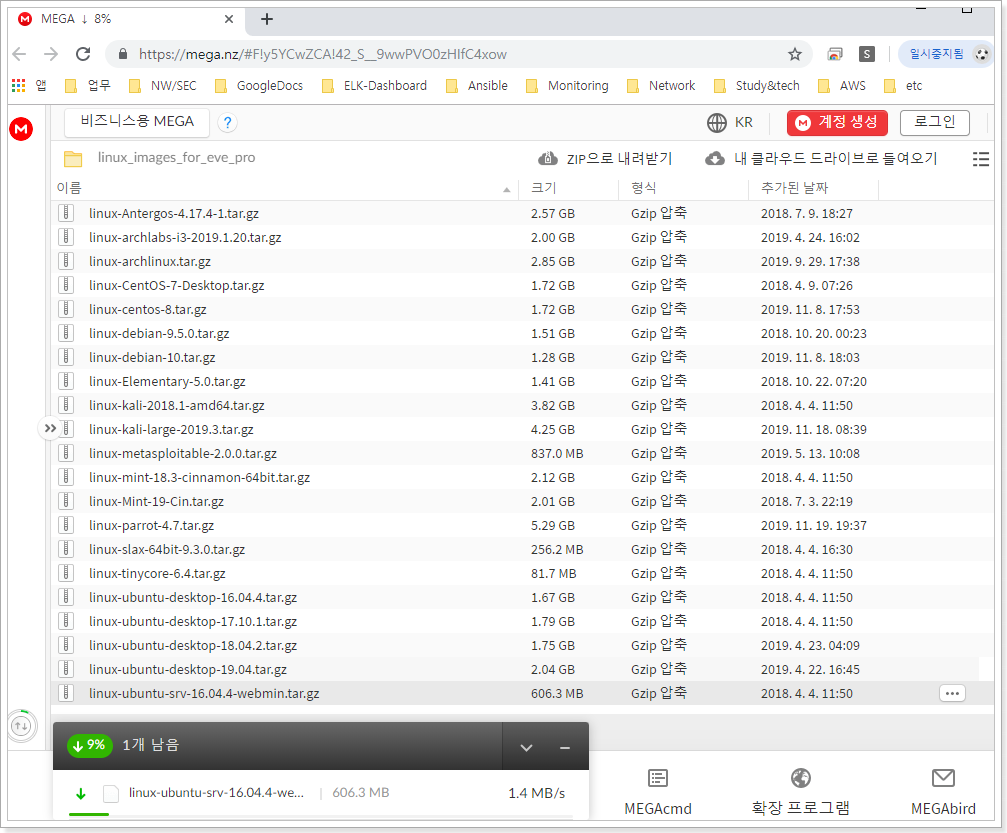Click the linux_images_for_eve_pro folder icon

tap(73, 158)
